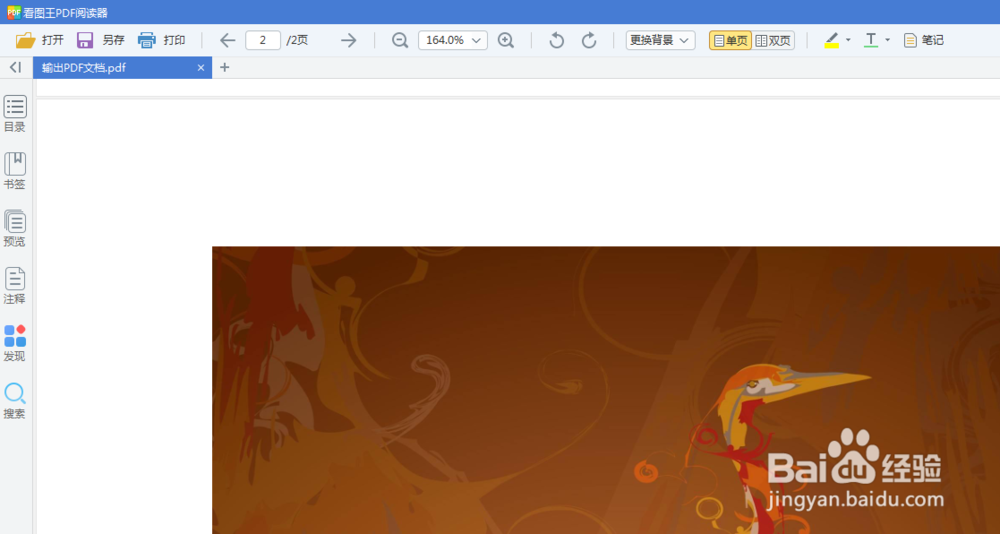Open the 注释 annotations panel

15,286
